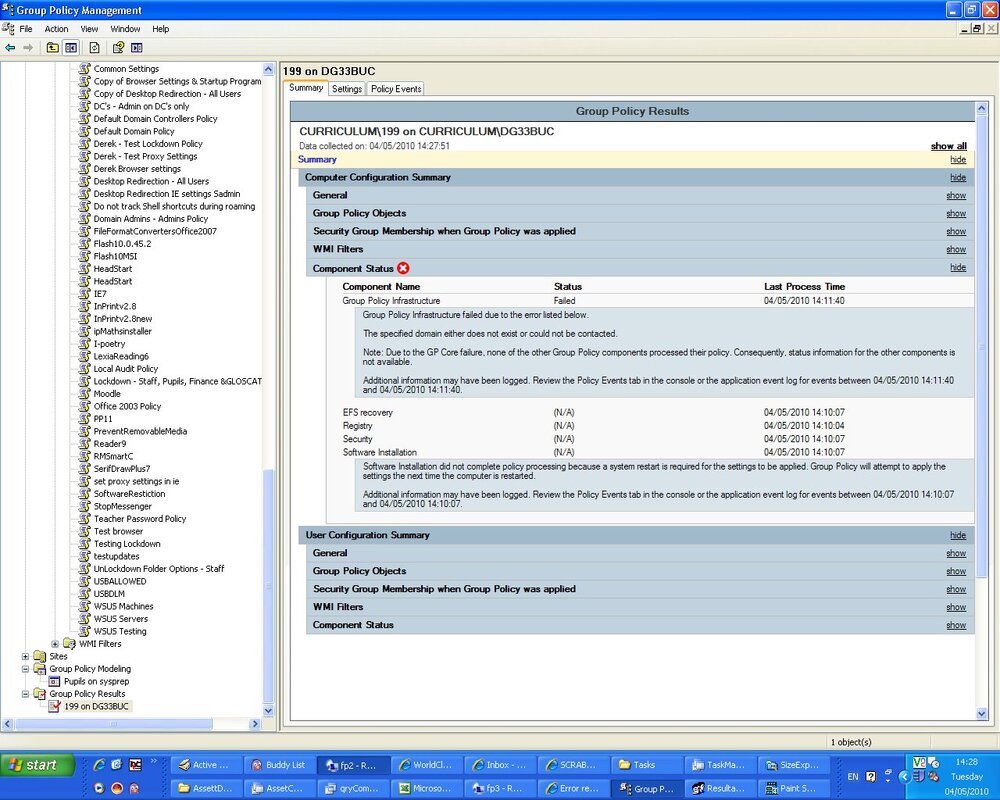Click the show all link
Screen dimensions: 1000x800
click(948, 146)
